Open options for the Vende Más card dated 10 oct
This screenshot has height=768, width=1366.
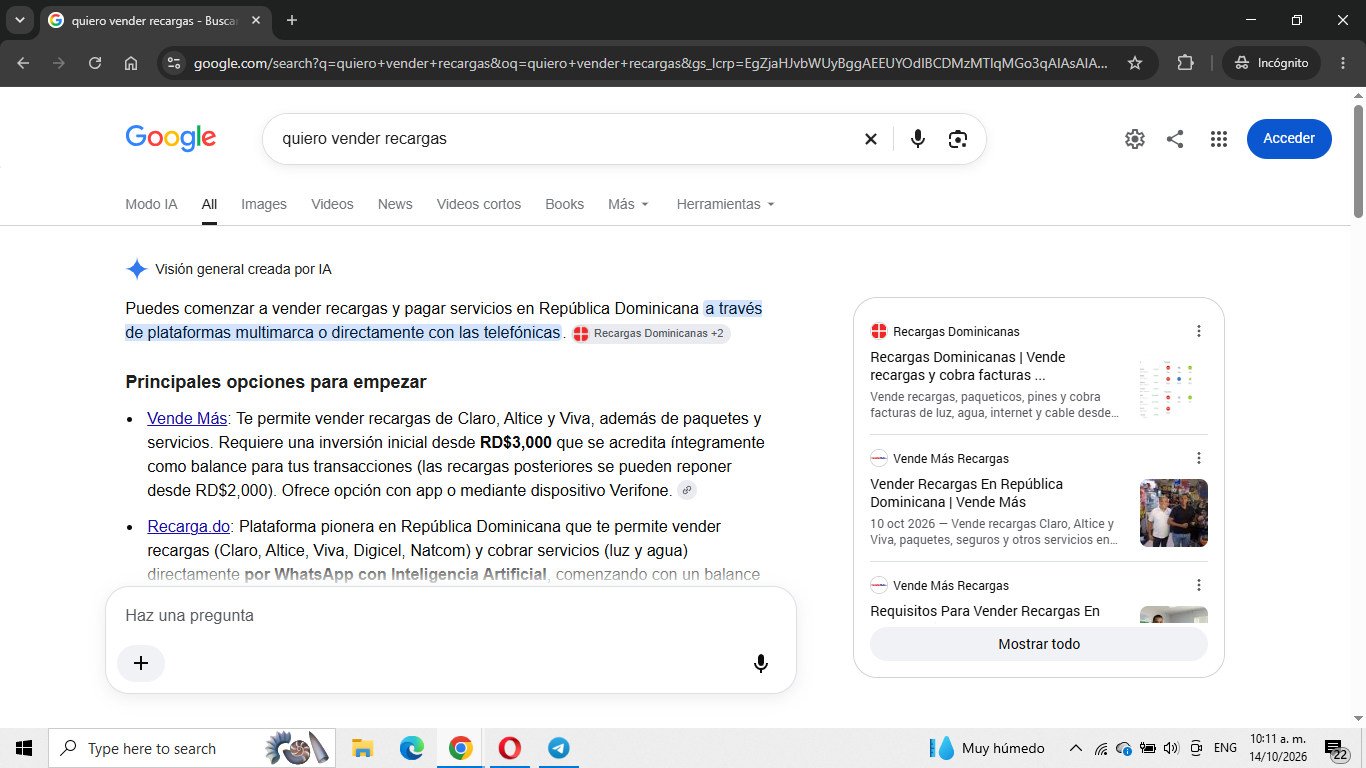(1199, 458)
